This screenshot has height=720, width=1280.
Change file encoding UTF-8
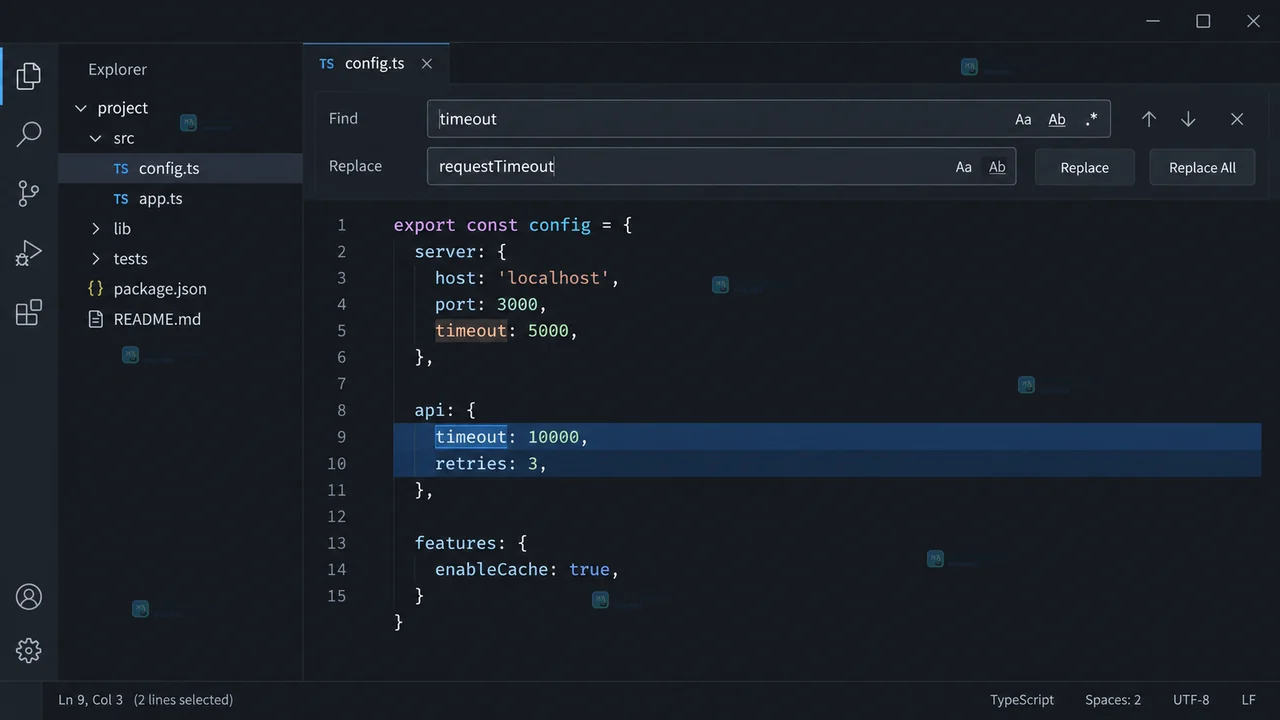[1191, 700]
